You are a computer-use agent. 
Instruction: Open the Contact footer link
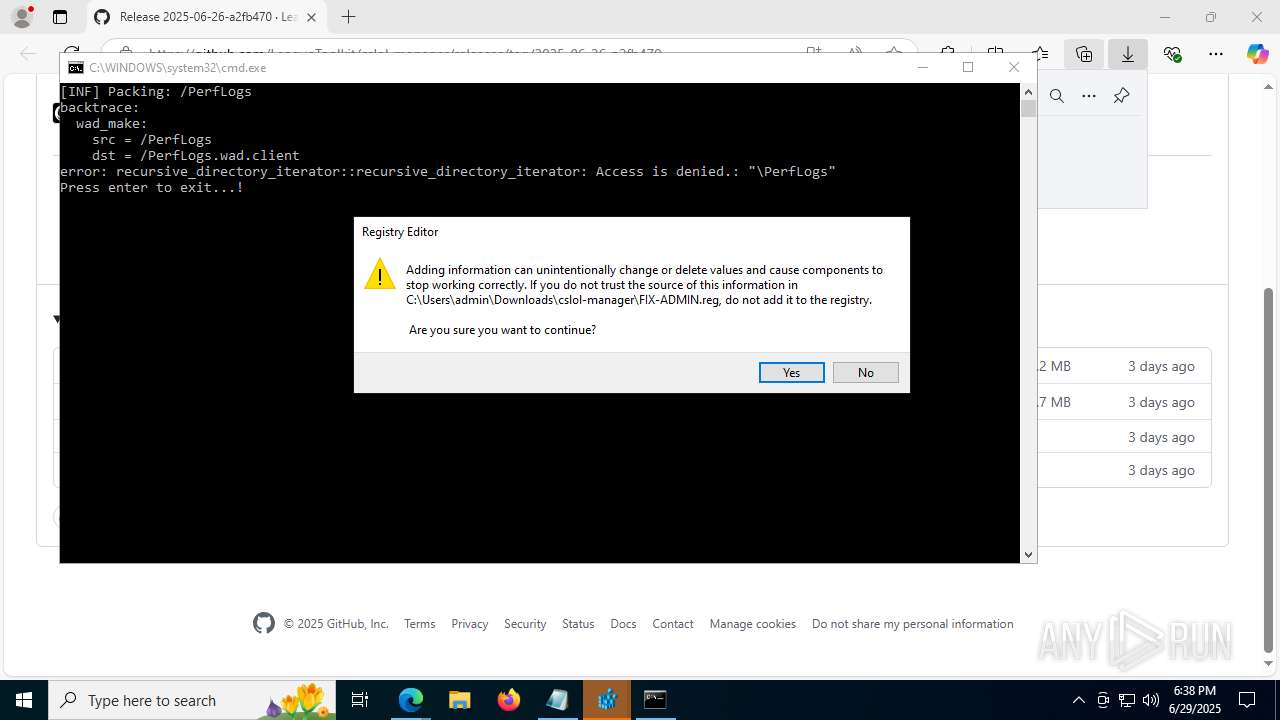click(672, 623)
